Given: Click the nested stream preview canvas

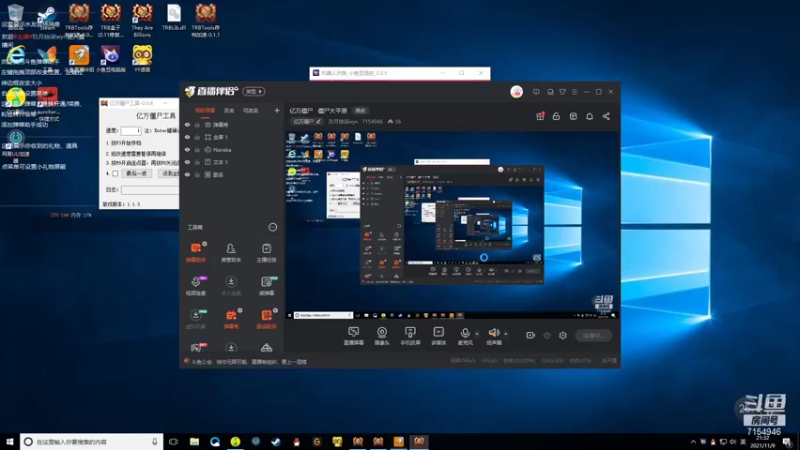Looking at the screenshot, I should (452, 224).
